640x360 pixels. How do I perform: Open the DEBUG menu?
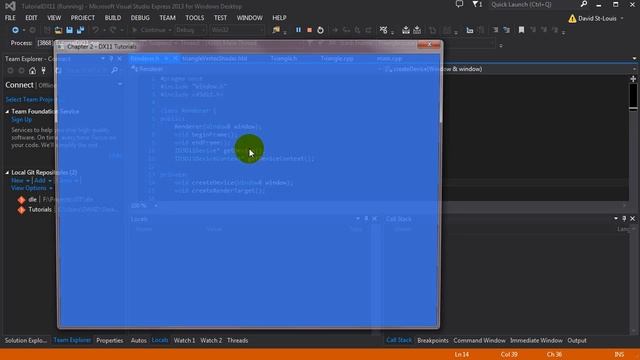point(140,18)
